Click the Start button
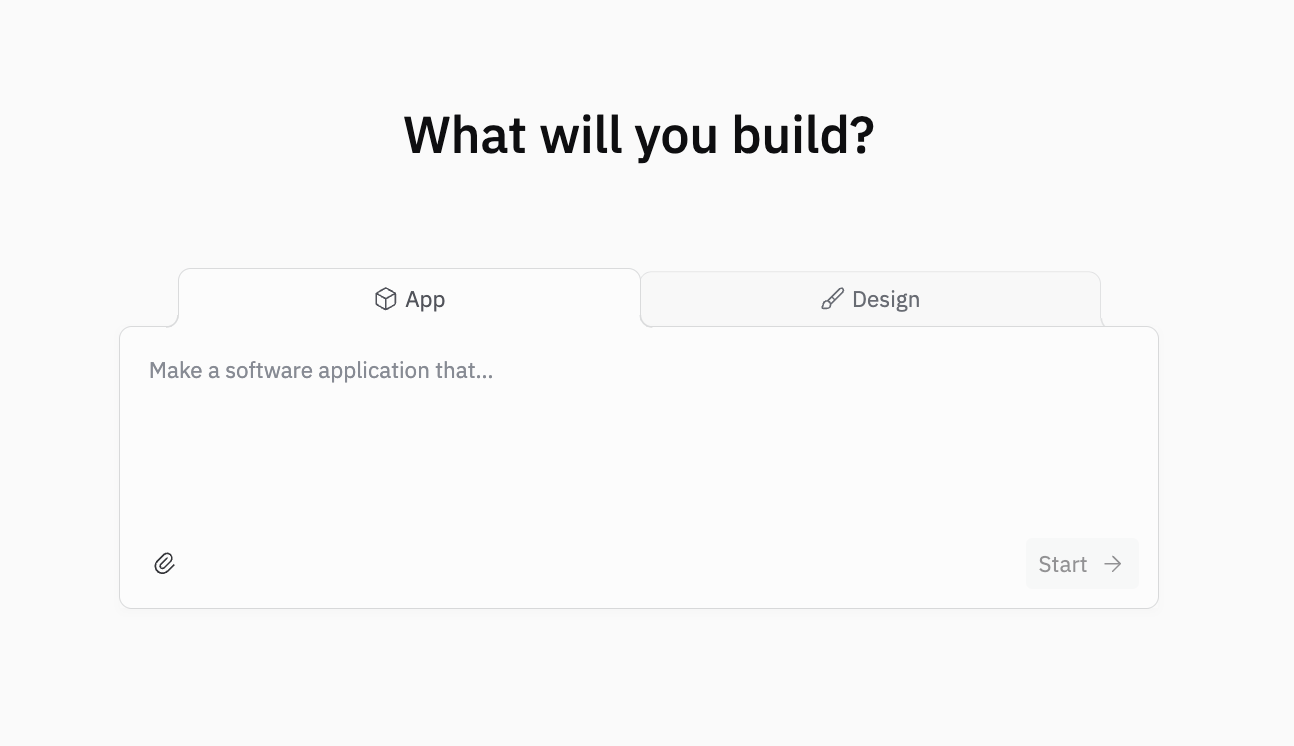The height and width of the screenshot is (746, 1294). [x=1082, y=563]
